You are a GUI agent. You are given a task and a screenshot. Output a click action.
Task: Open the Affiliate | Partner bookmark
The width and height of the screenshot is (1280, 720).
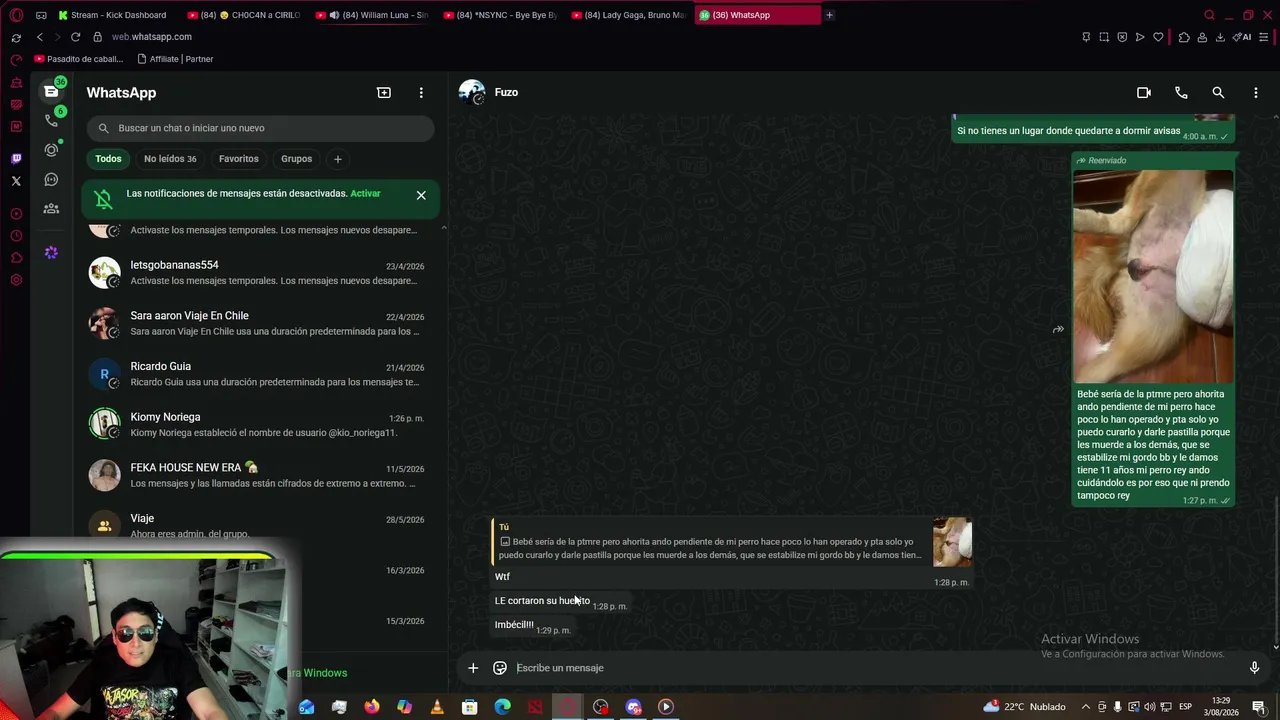pos(175,59)
